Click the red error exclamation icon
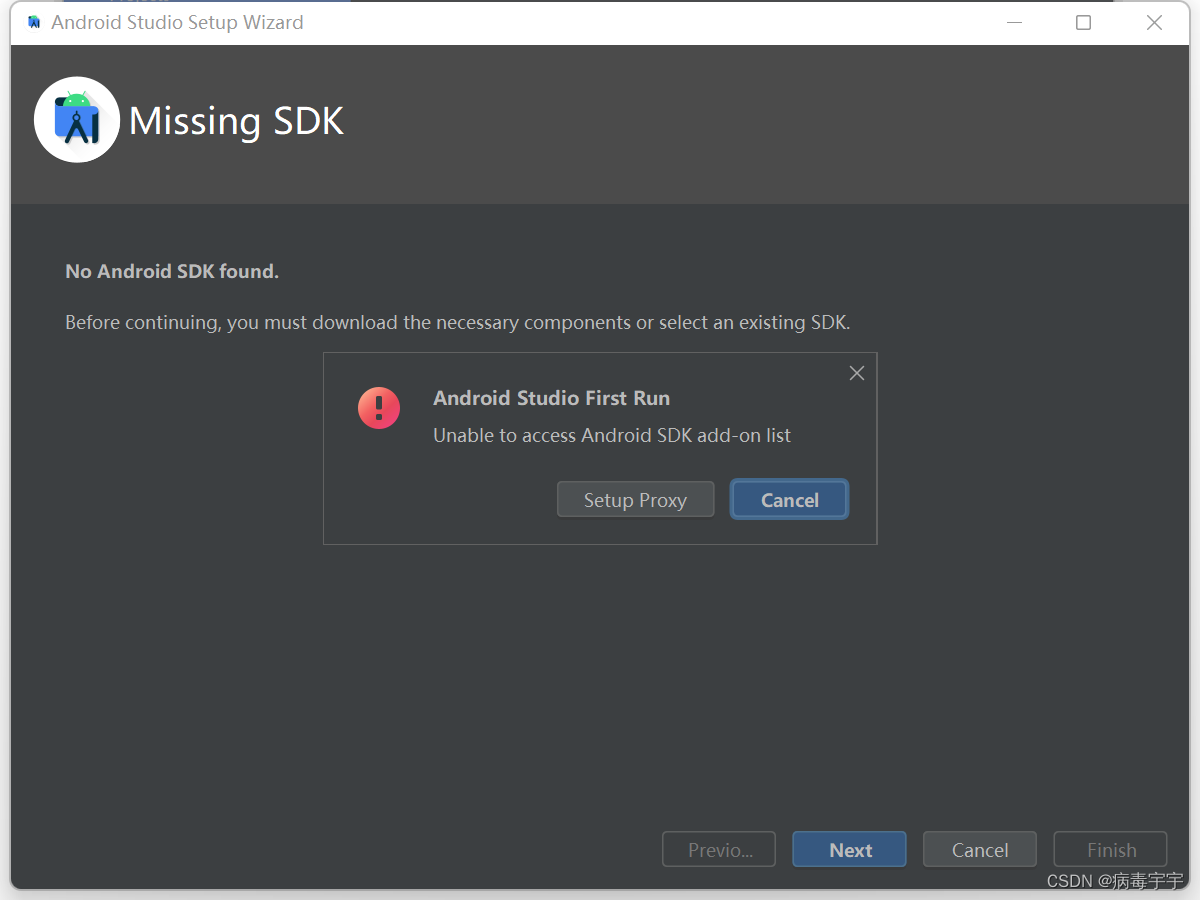Screen dimensions: 1200x900 click(x=379, y=408)
